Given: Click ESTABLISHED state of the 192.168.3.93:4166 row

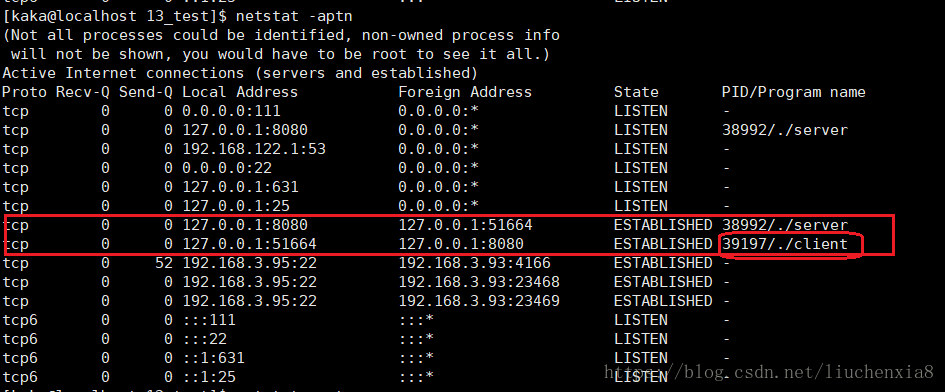Looking at the screenshot, I should click(663, 263).
